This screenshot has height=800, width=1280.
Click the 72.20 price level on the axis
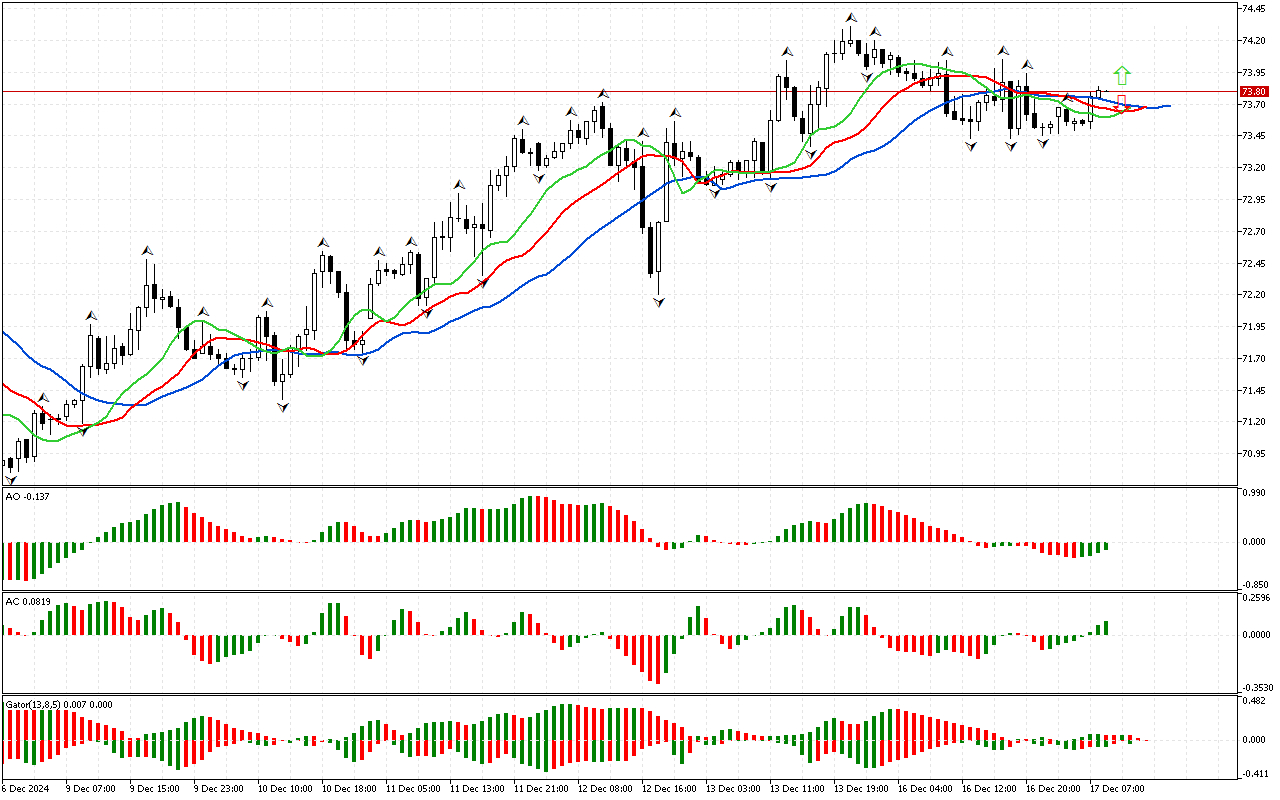(x=1254, y=295)
